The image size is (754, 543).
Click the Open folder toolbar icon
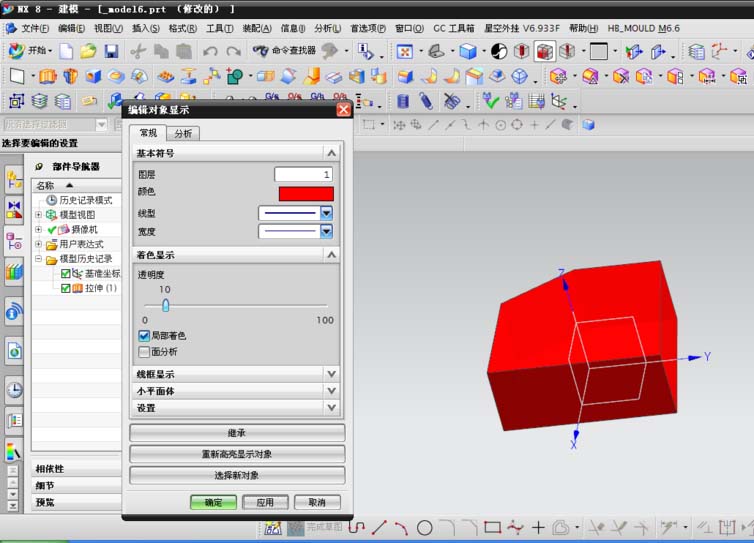coord(88,51)
